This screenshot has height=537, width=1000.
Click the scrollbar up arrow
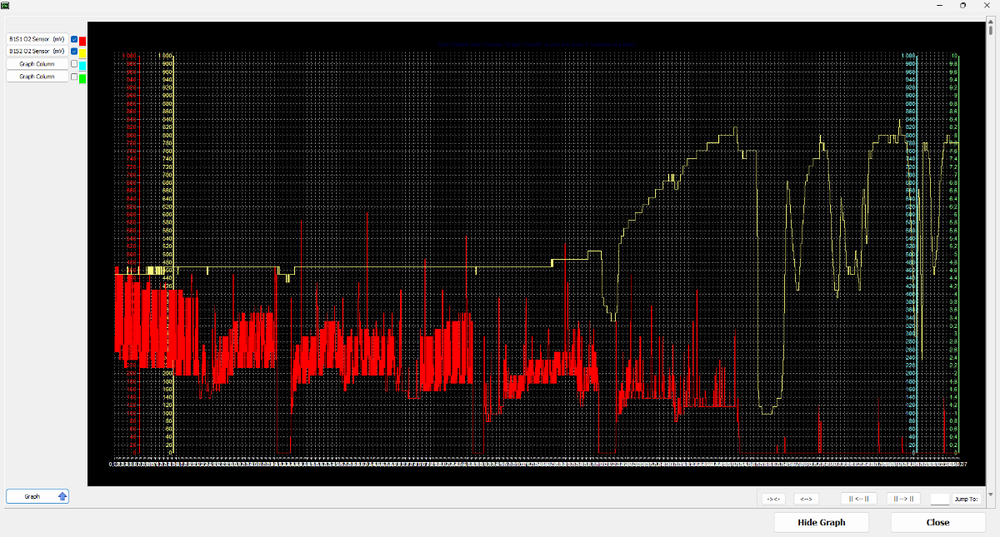(990, 23)
